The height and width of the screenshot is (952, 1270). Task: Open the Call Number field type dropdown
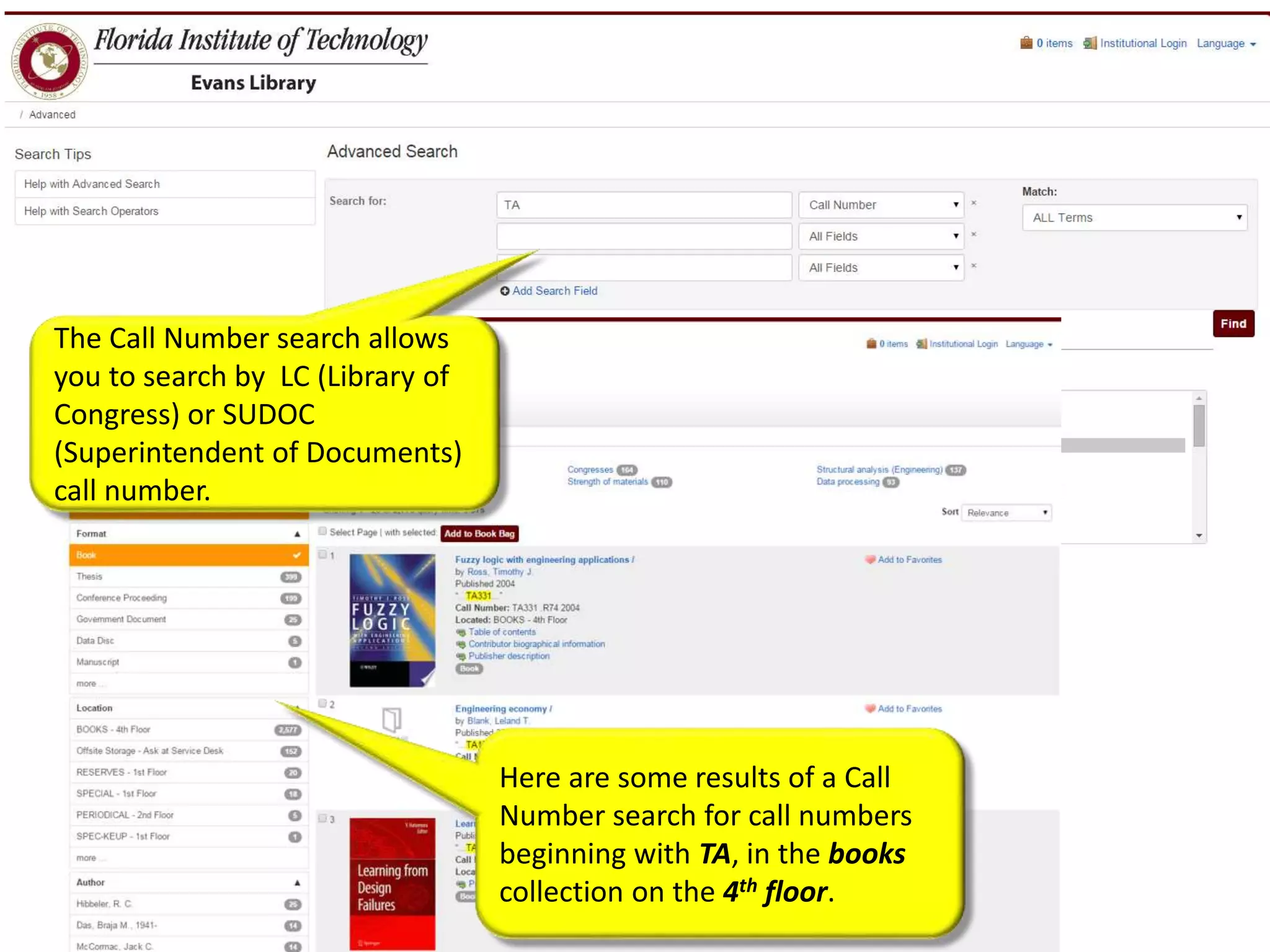881,205
